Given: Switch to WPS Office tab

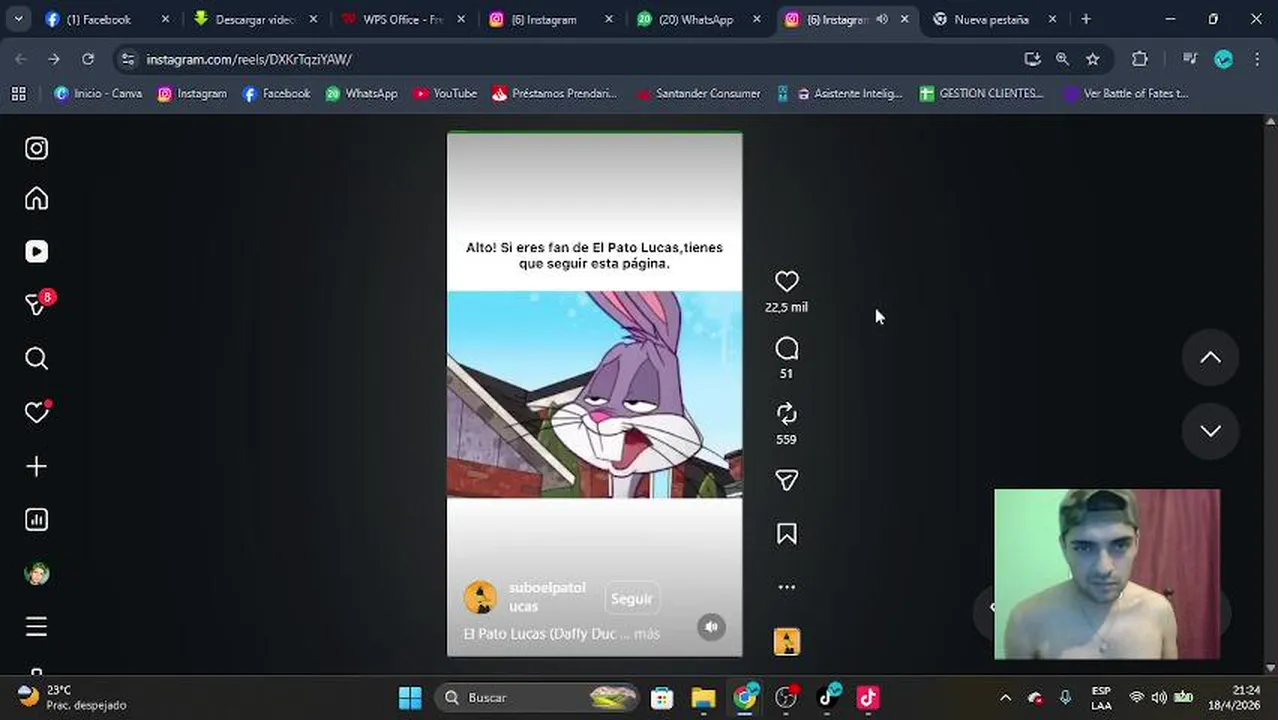Looking at the screenshot, I should [403, 19].
